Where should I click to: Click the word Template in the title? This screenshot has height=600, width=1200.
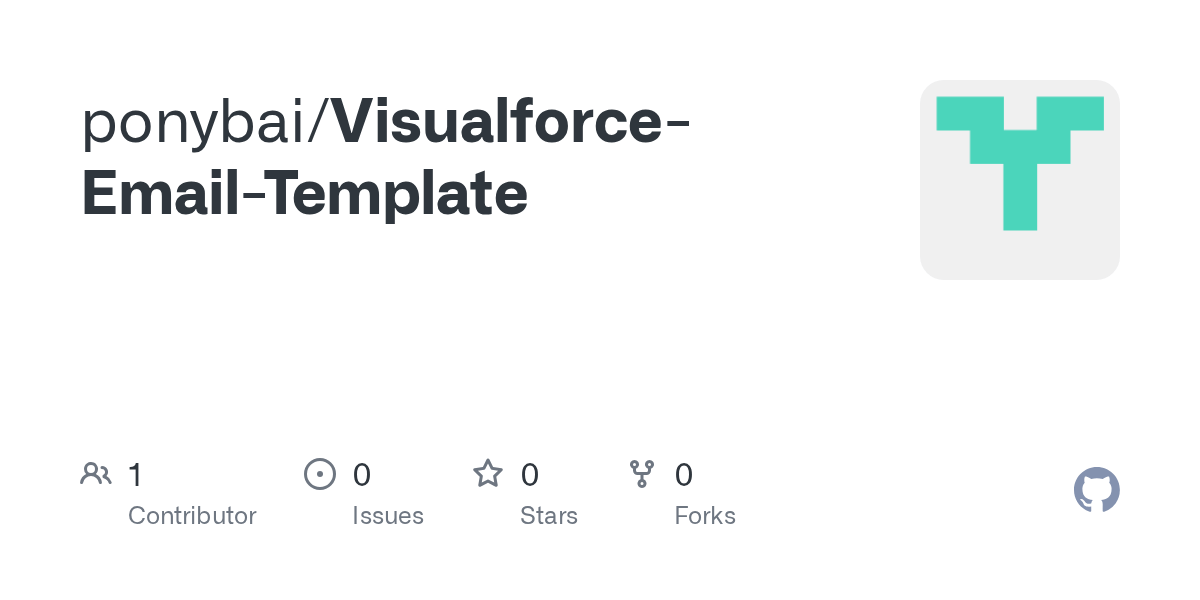(396, 196)
